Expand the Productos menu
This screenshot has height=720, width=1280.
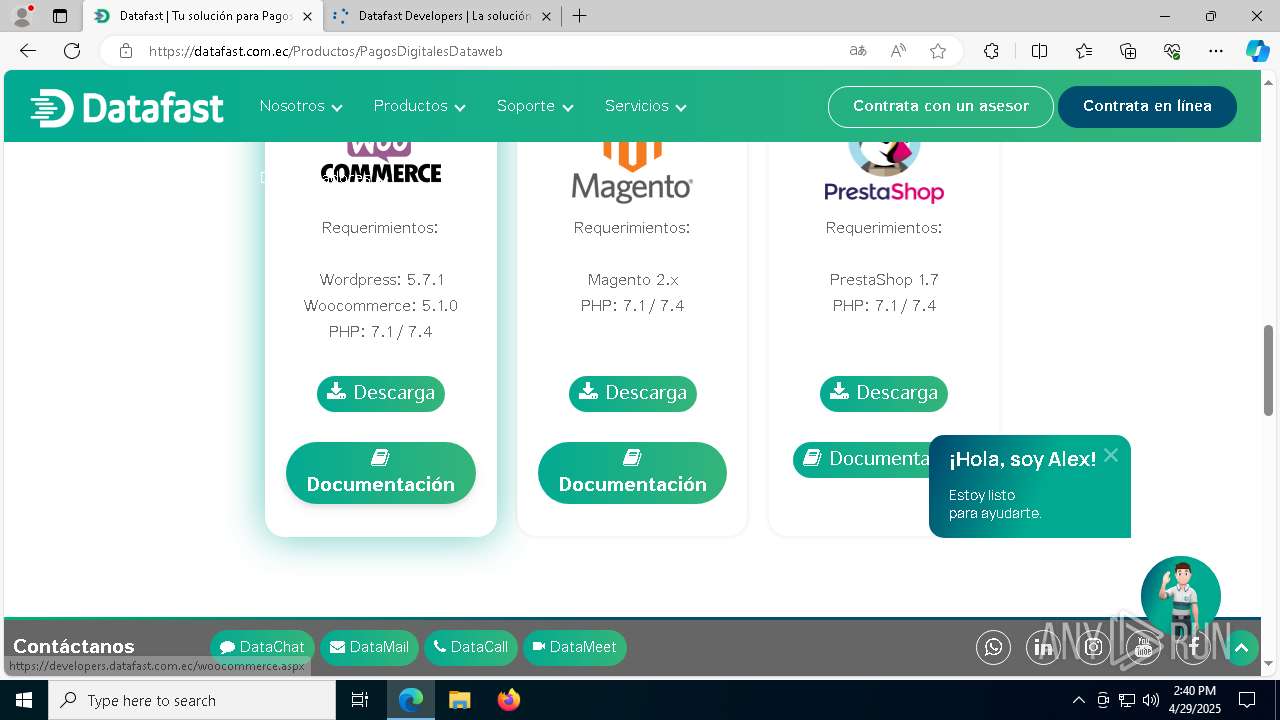point(419,106)
